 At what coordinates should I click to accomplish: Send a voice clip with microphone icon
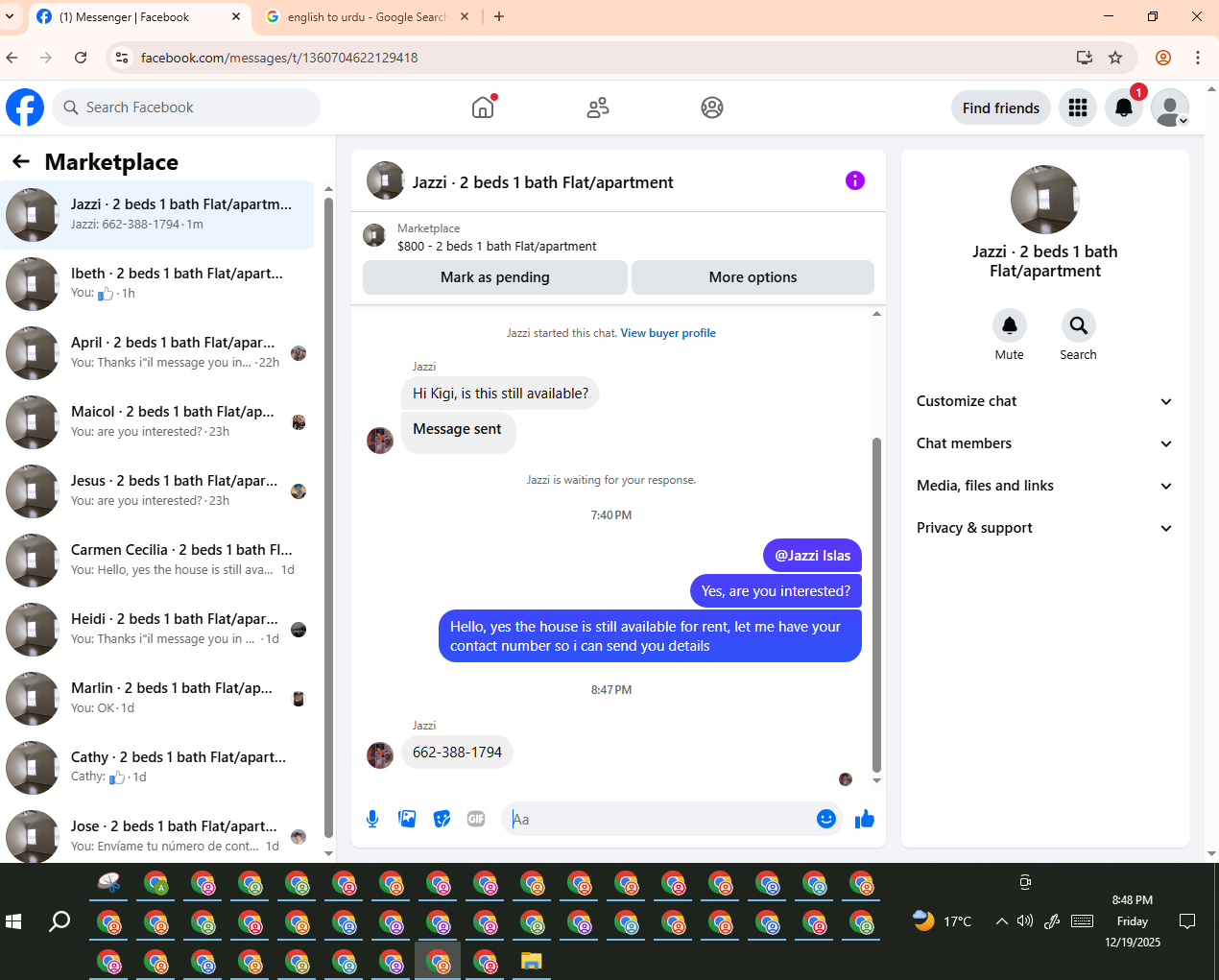[x=372, y=819]
